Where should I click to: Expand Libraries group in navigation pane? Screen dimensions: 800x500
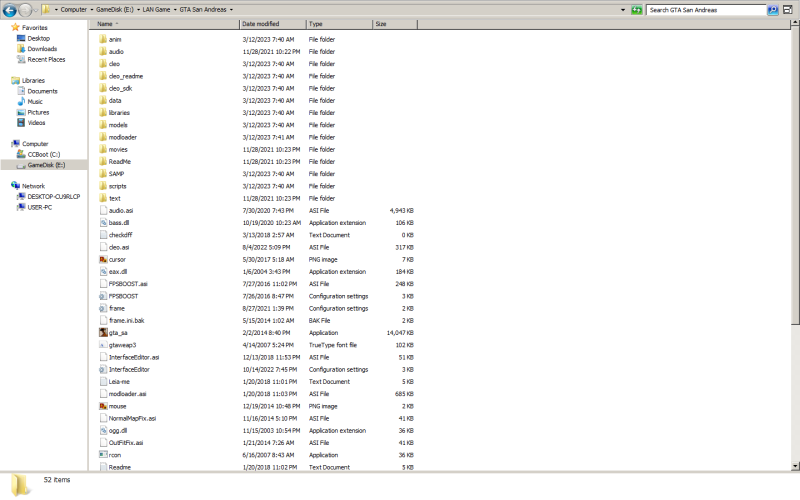click(33, 81)
